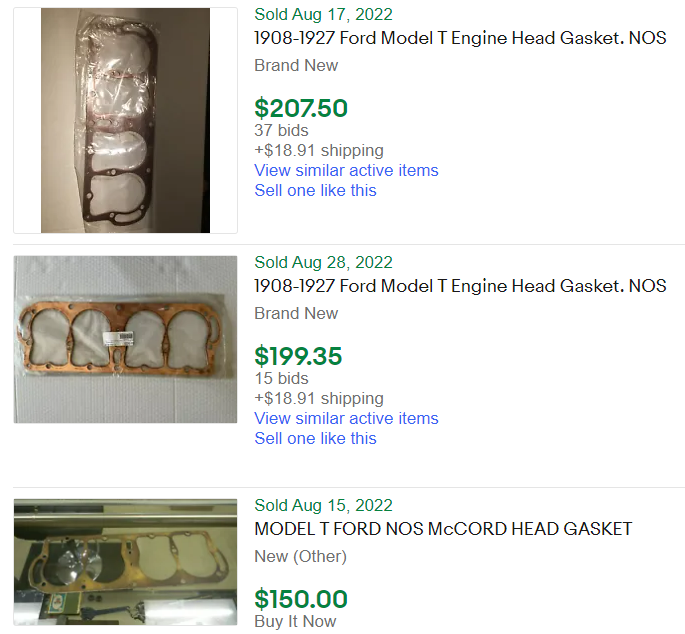Open the McCORD head gasket thumbnail image
The width and height of the screenshot is (685, 634).
(125, 562)
